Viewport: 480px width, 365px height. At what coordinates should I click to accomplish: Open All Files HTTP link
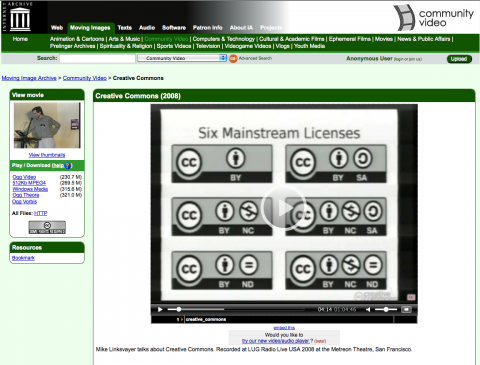point(41,213)
